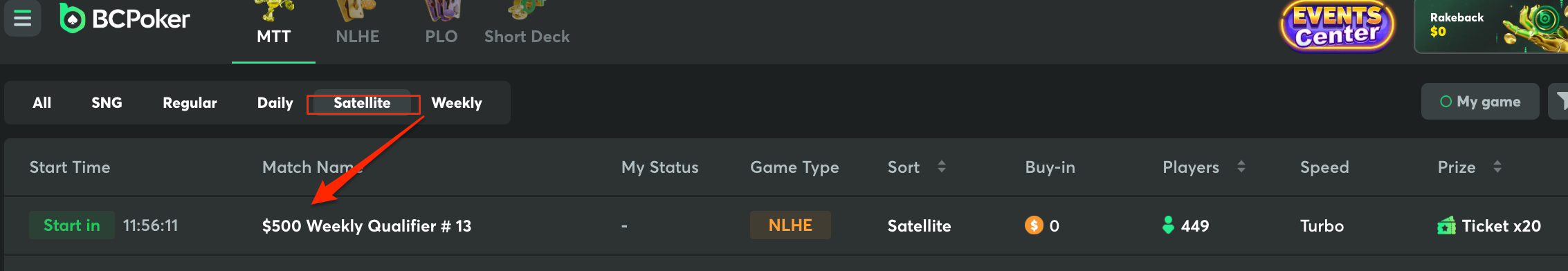Select the SNG filter
The height and width of the screenshot is (271, 1568).
tap(107, 103)
